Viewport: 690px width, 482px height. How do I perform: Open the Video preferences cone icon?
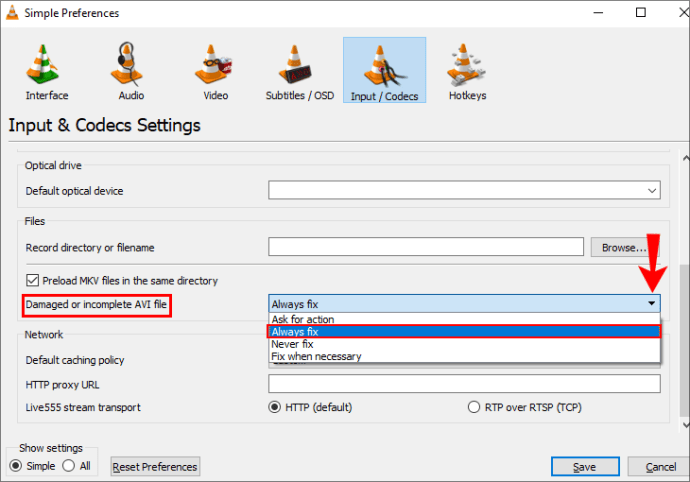point(213,64)
